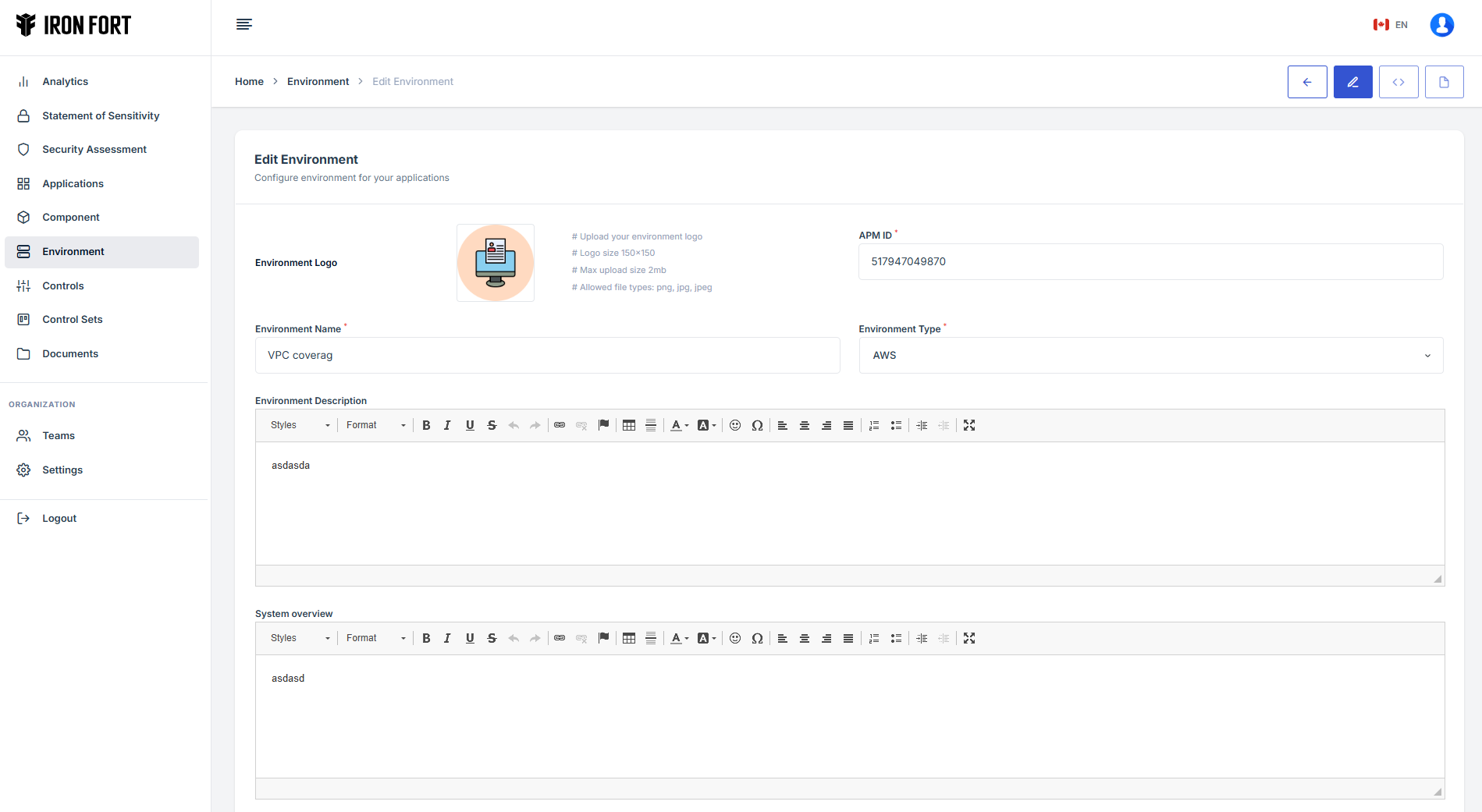This screenshot has width=1482, height=812.
Task: Insert emoji in Environment Description editor
Action: click(x=734, y=425)
